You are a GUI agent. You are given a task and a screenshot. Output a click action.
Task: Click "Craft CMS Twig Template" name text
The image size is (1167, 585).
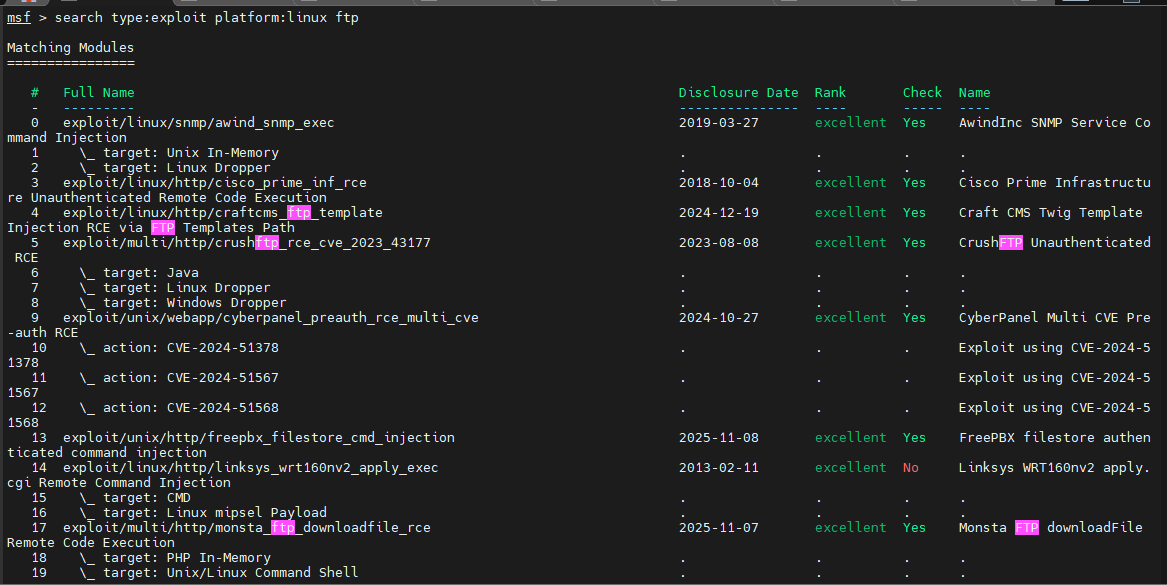[x=1050, y=213]
